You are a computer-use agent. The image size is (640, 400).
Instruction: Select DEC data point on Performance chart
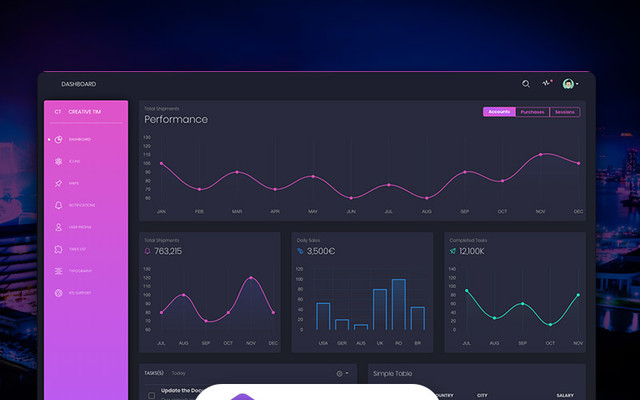click(x=578, y=163)
